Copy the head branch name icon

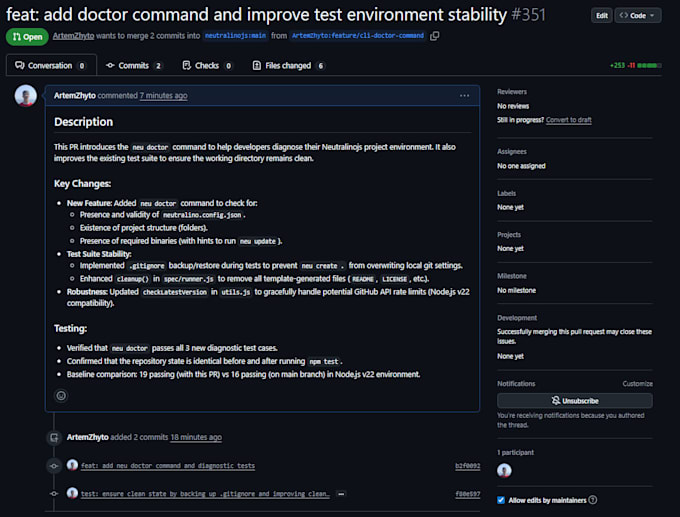pyautogui.click(x=435, y=36)
